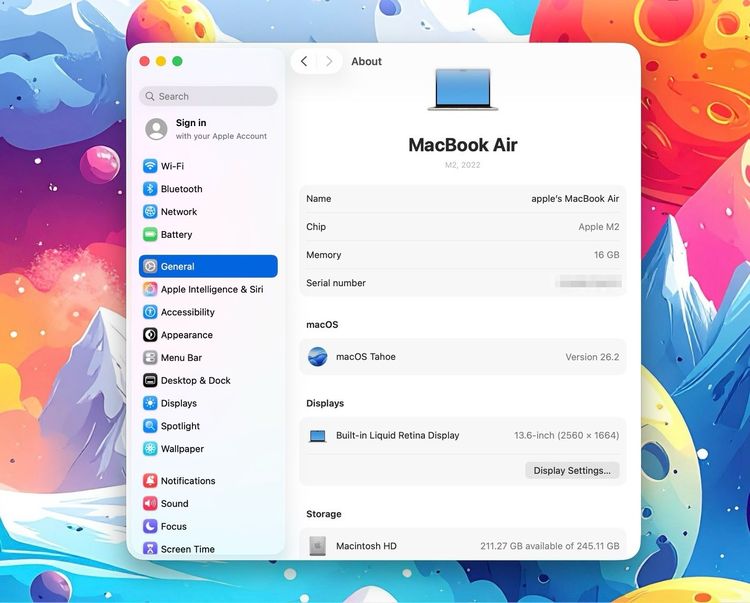Click the MacBook Air image at top
The height and width of the screenshot is (603, 750).
pyautogui.click(x=463, y=90)
